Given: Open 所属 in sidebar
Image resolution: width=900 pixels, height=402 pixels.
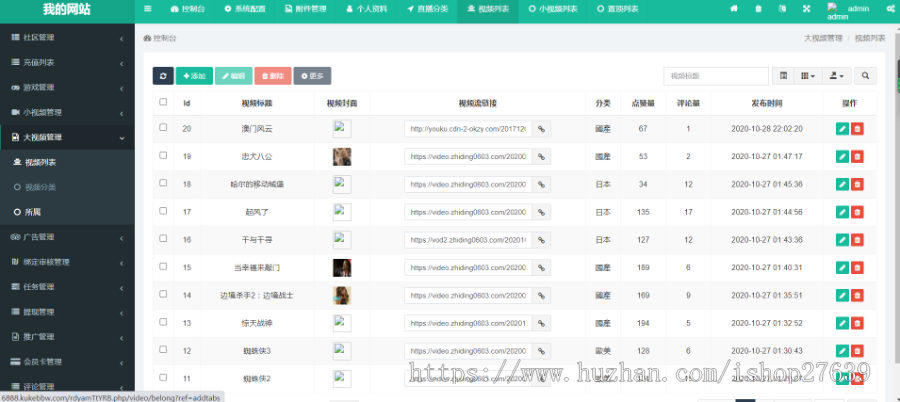Looking at the screenshot, I should tap(67, 212).
